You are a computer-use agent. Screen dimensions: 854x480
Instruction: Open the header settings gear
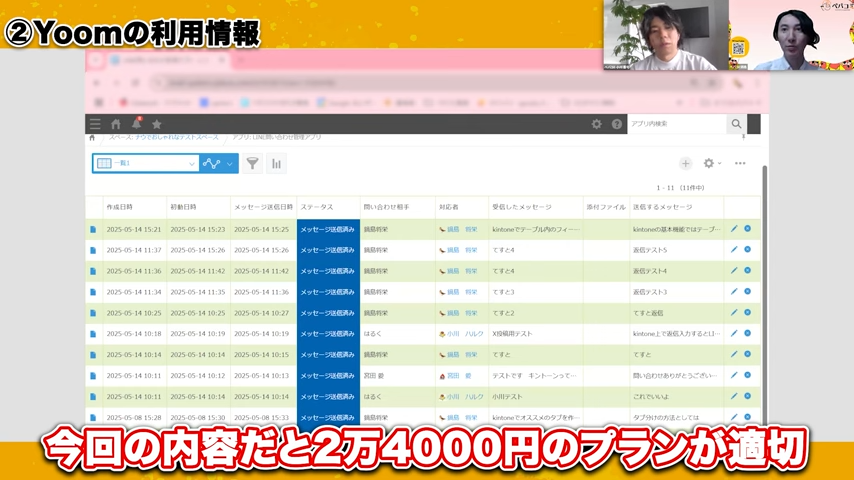tap(597, 124)
